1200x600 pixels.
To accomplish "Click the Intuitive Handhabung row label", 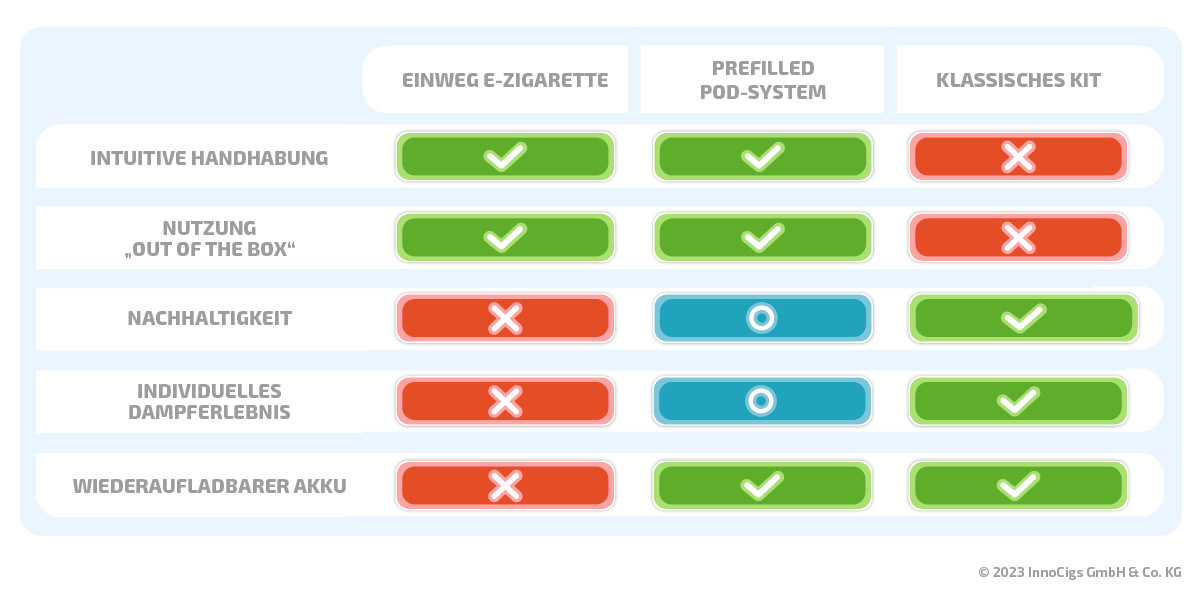I will tap(209, 158).
